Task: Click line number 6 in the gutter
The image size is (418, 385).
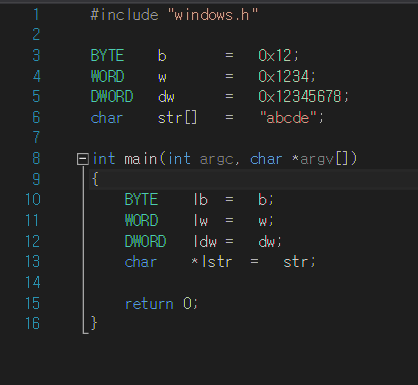Action: coord(36,118)
